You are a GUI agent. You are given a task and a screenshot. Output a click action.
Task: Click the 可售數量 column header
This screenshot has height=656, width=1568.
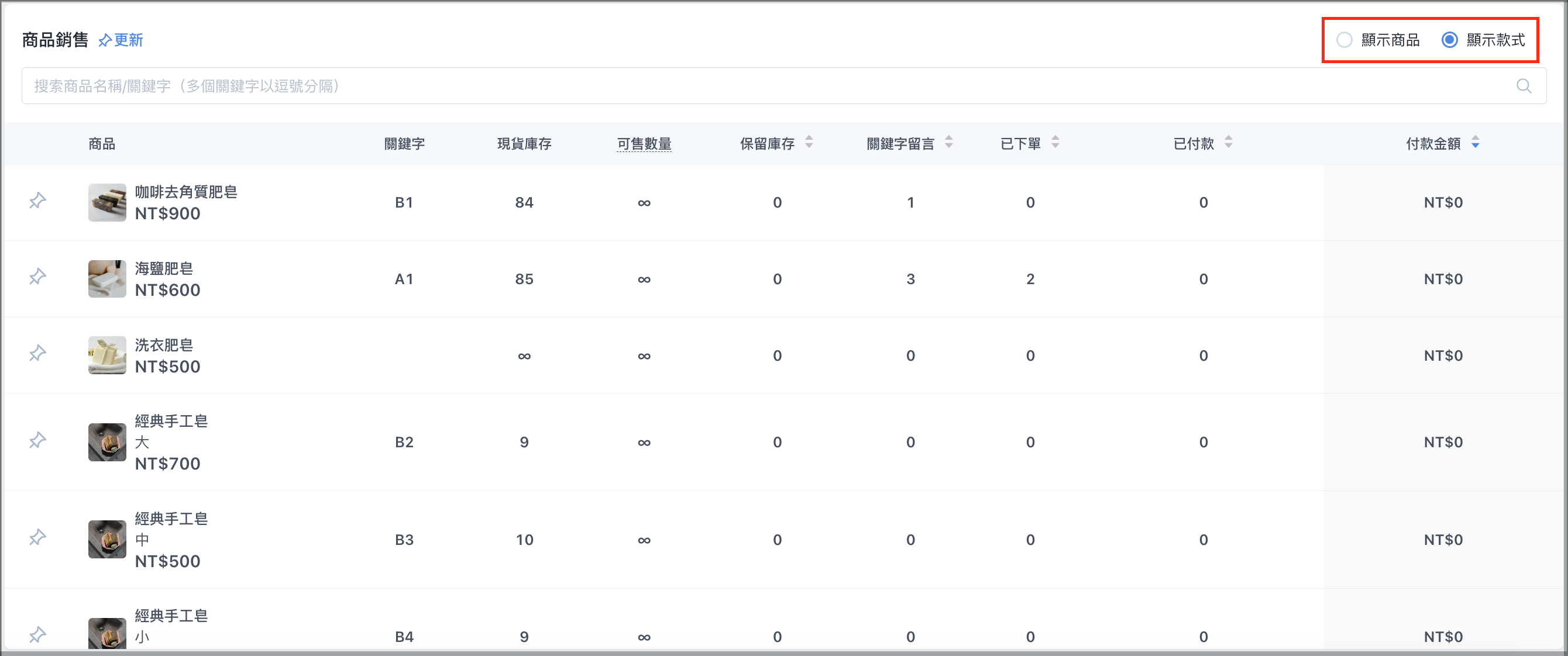click(x=644, y=144)
